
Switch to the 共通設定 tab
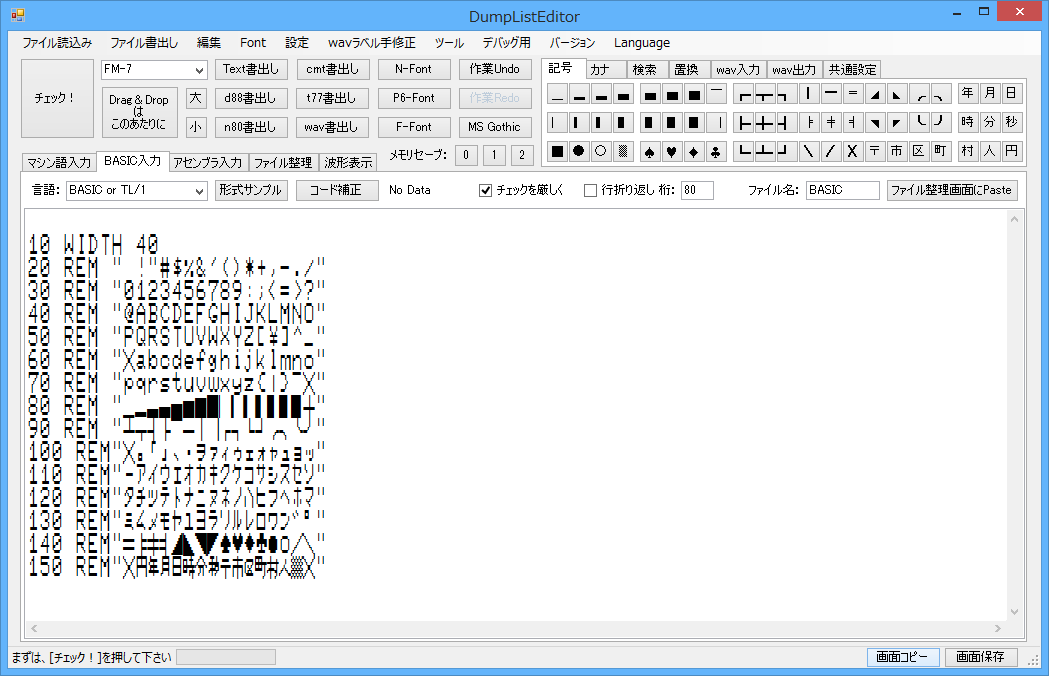(852, 70)
